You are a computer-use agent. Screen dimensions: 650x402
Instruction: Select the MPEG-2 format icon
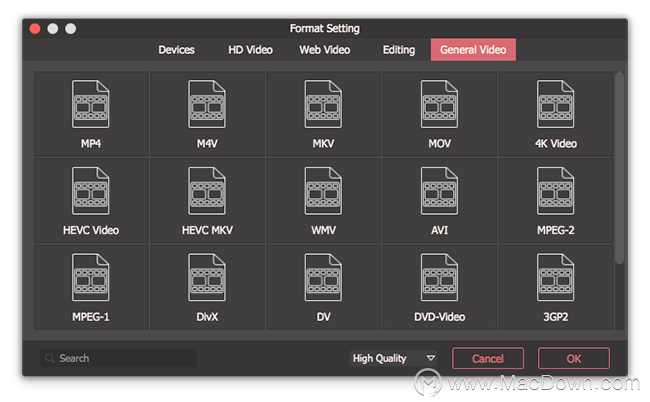(555, 191)
